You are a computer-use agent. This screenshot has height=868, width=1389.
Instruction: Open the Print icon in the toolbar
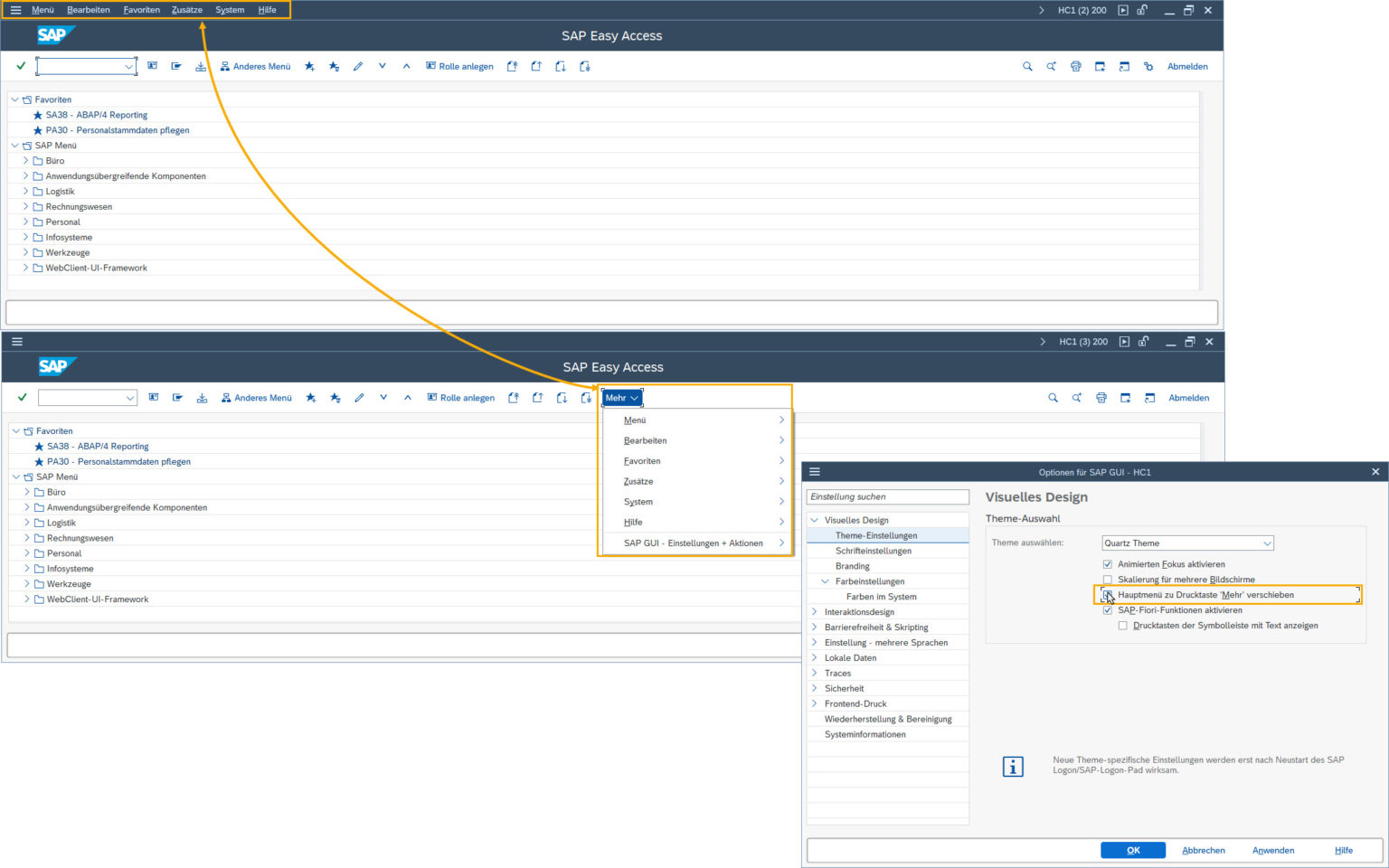click(x=1075, y=66)
